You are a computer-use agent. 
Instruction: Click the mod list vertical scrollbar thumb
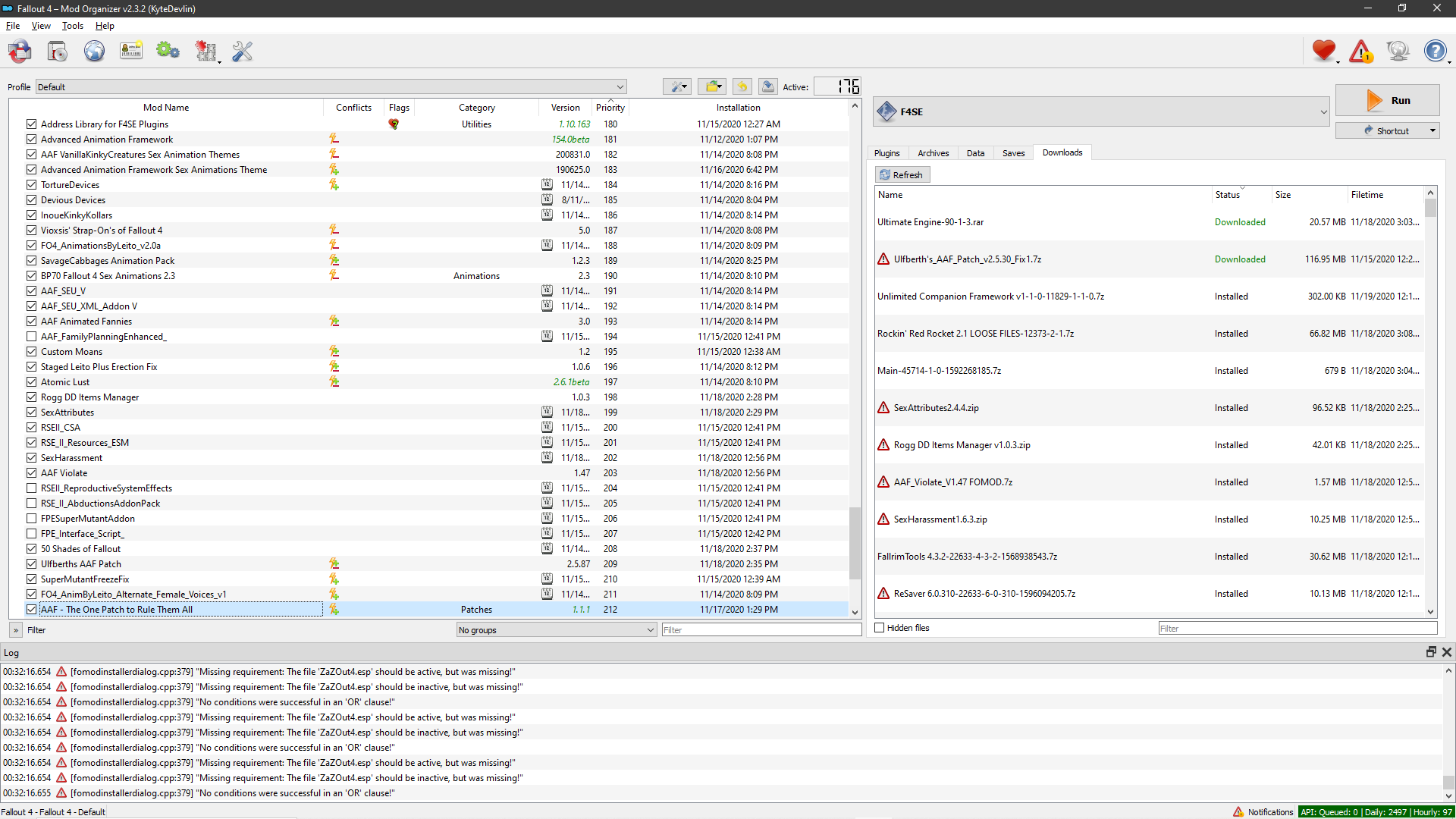pyautogui.click(x=855, y=543)
